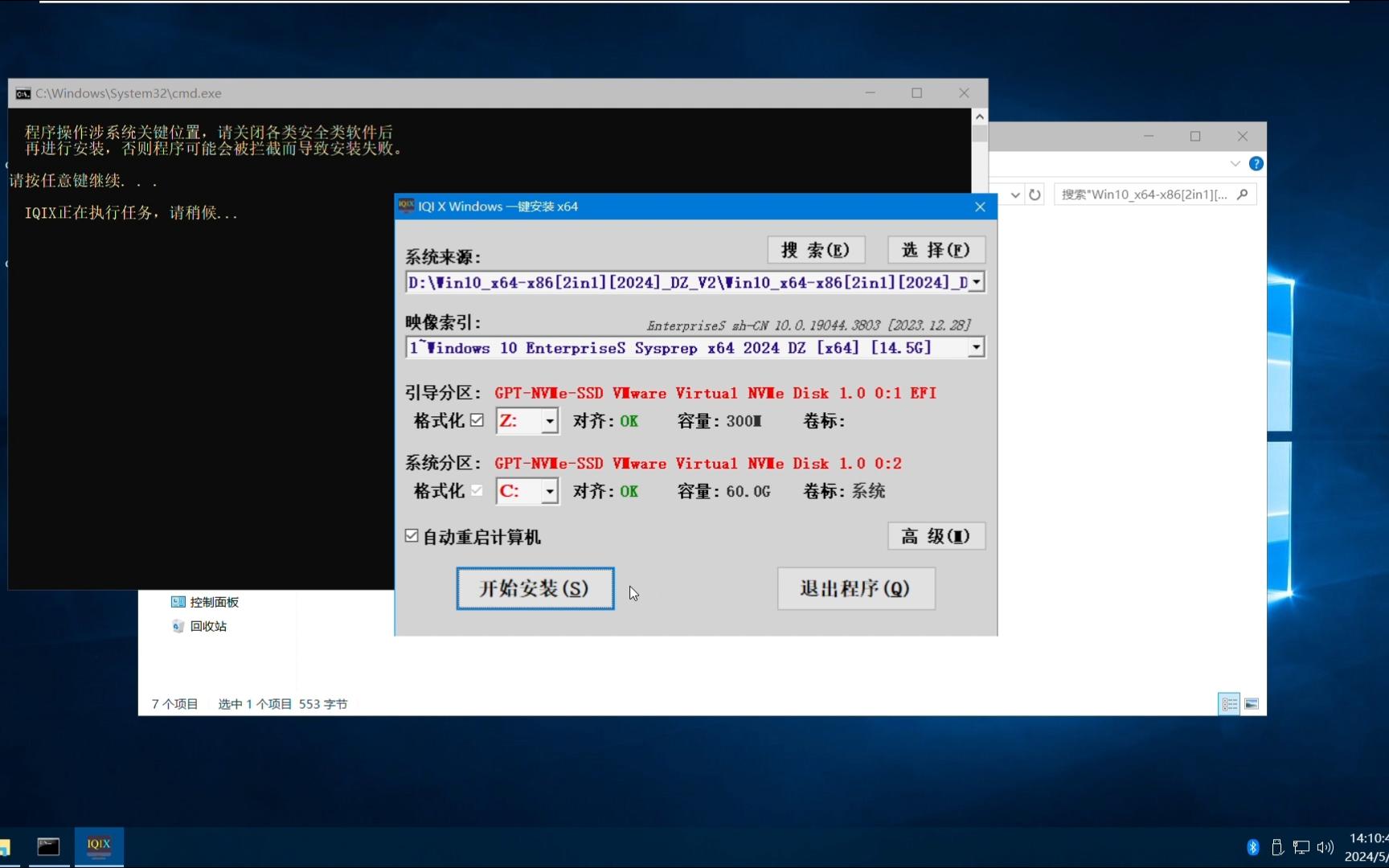
Task: Click the 高级(M) advanced button
Action: coord(936,536)
